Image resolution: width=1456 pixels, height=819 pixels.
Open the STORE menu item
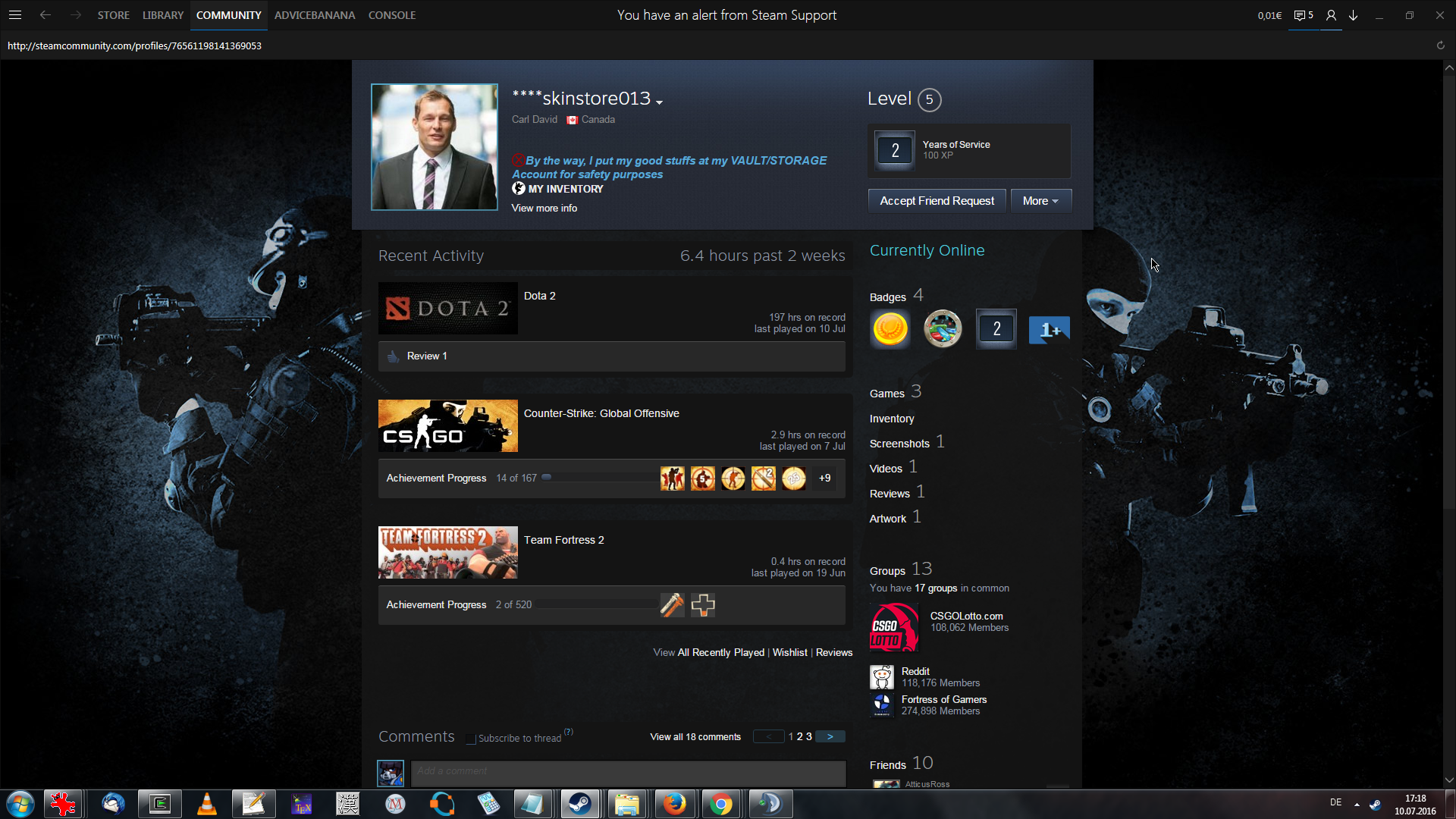pos(113,15)
